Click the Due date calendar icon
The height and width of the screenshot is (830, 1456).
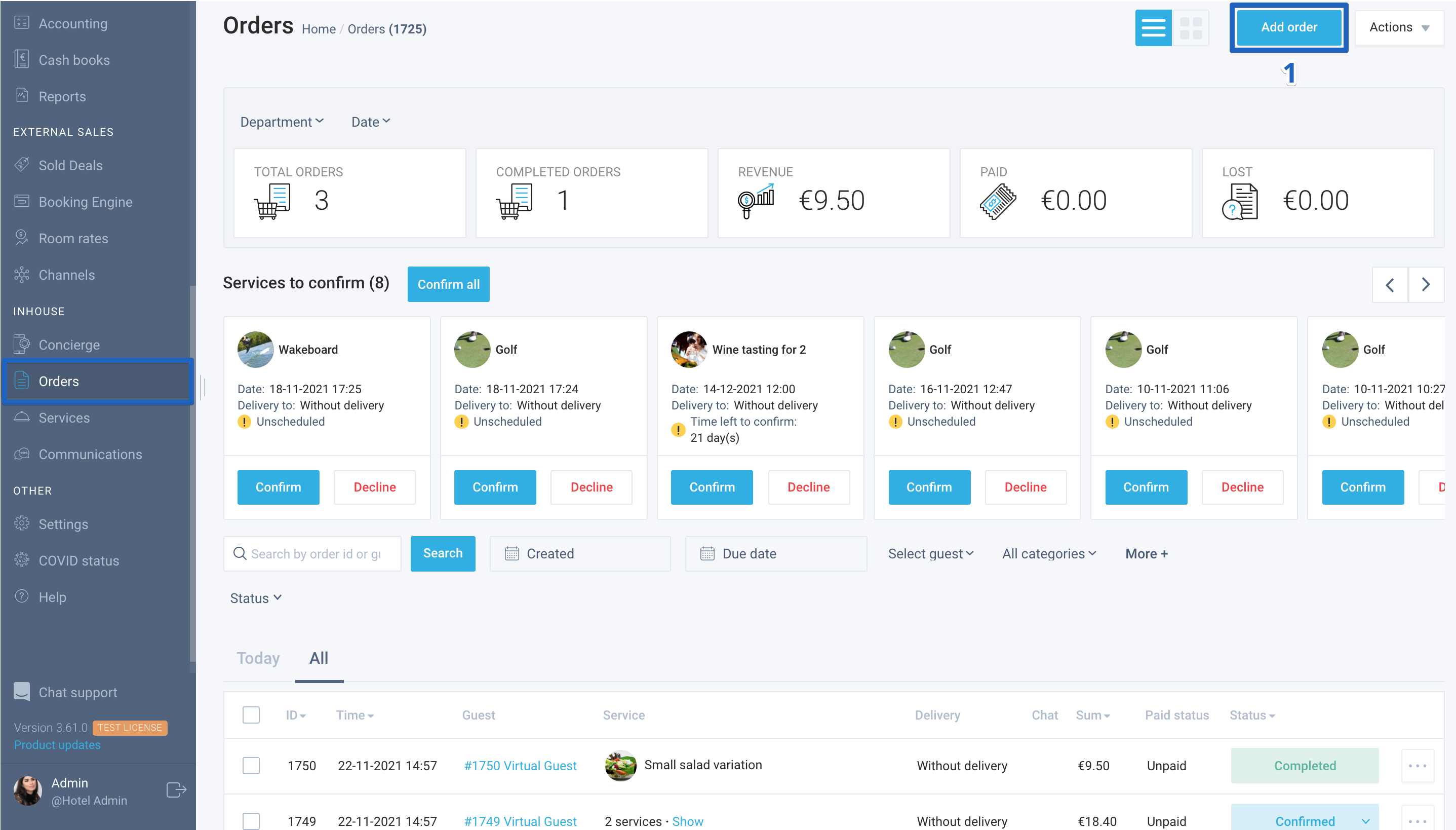[707, 553]
